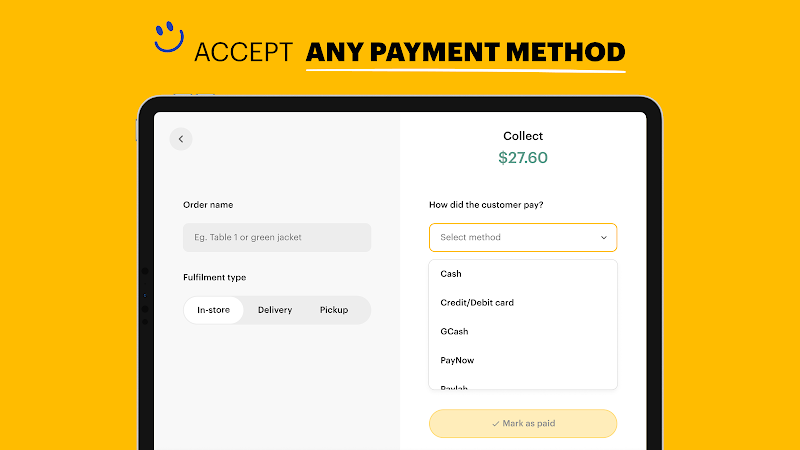
Task: Click the Collect heading
Action: pyautogui.click(x=523, y=136)
